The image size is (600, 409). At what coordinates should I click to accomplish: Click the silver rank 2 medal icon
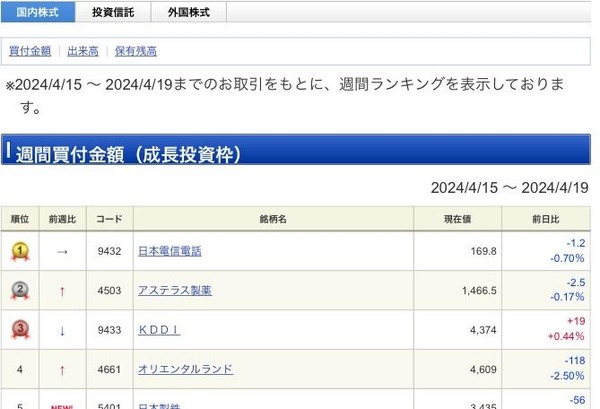tap(20, 291)
